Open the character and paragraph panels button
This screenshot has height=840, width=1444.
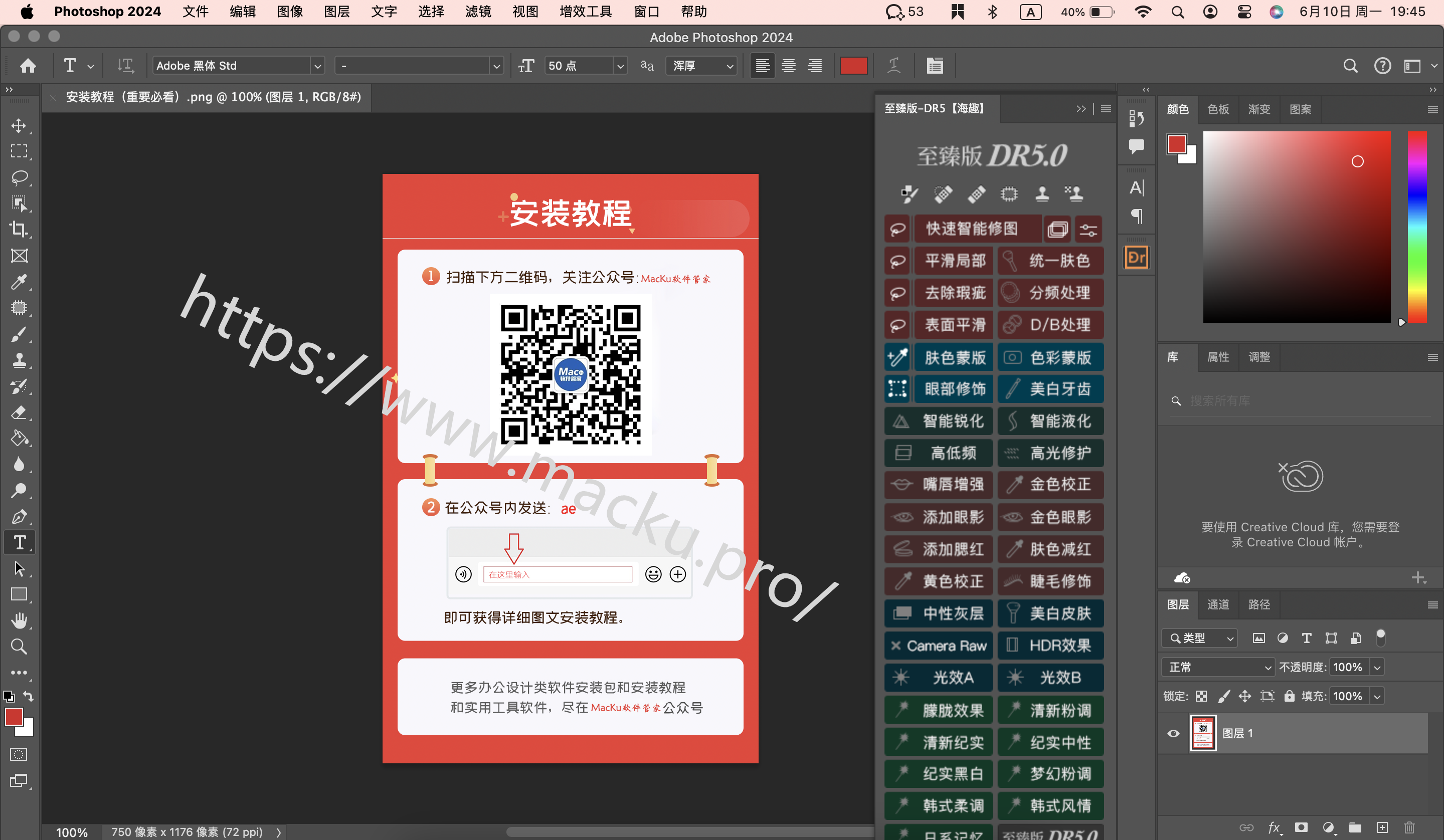pyautogui.click(x=935, y=66)
